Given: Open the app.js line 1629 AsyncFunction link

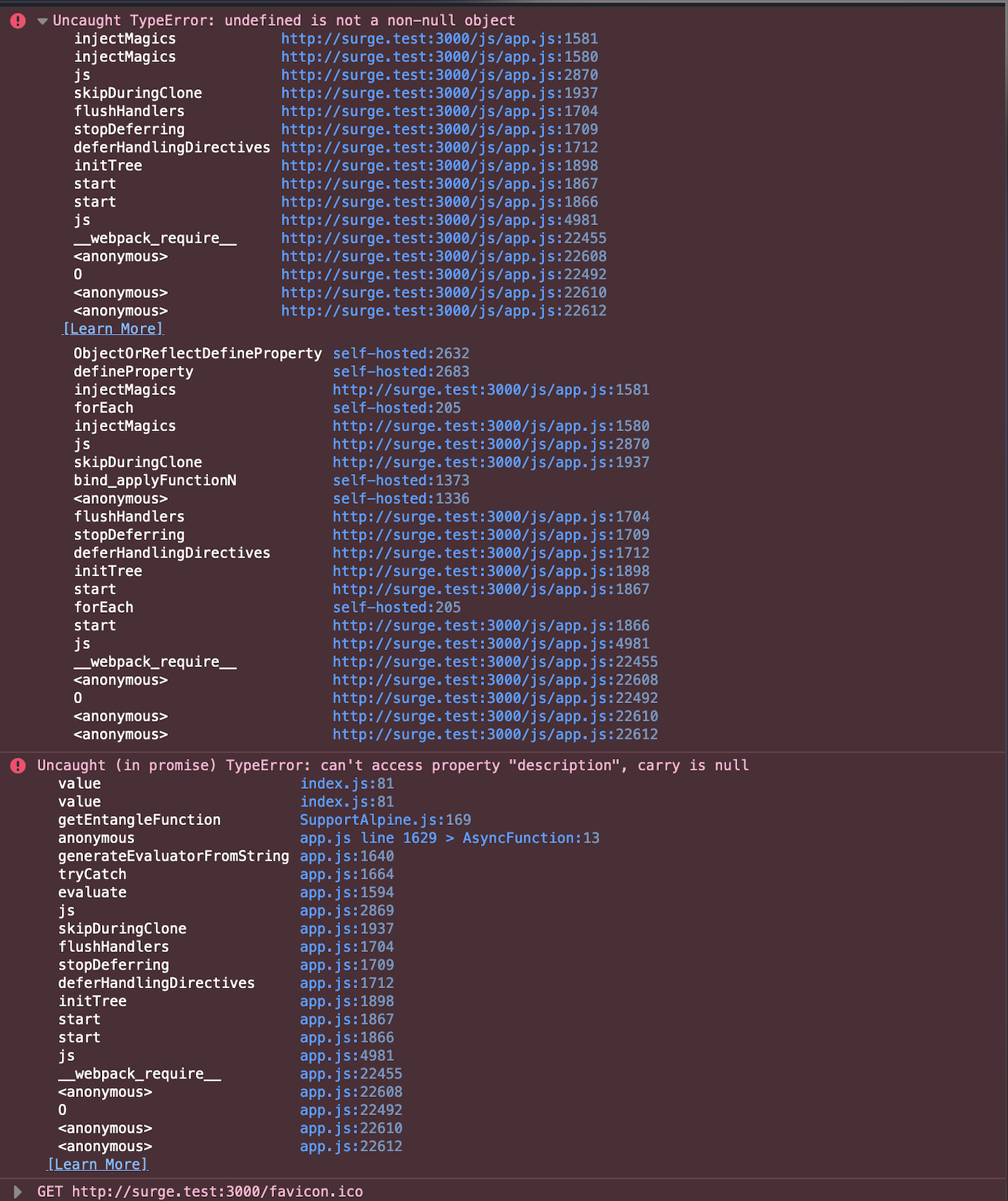Looking at the screenshot, I should 449,838.
